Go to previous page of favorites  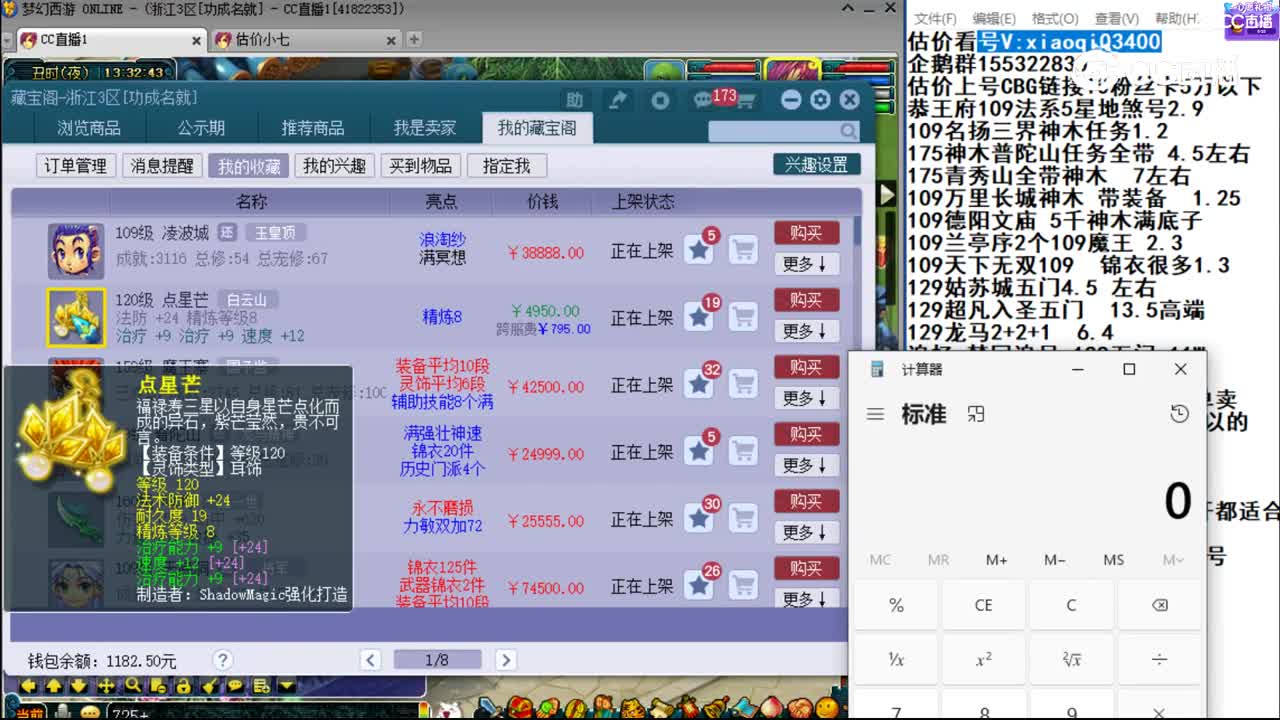(371, 660)
